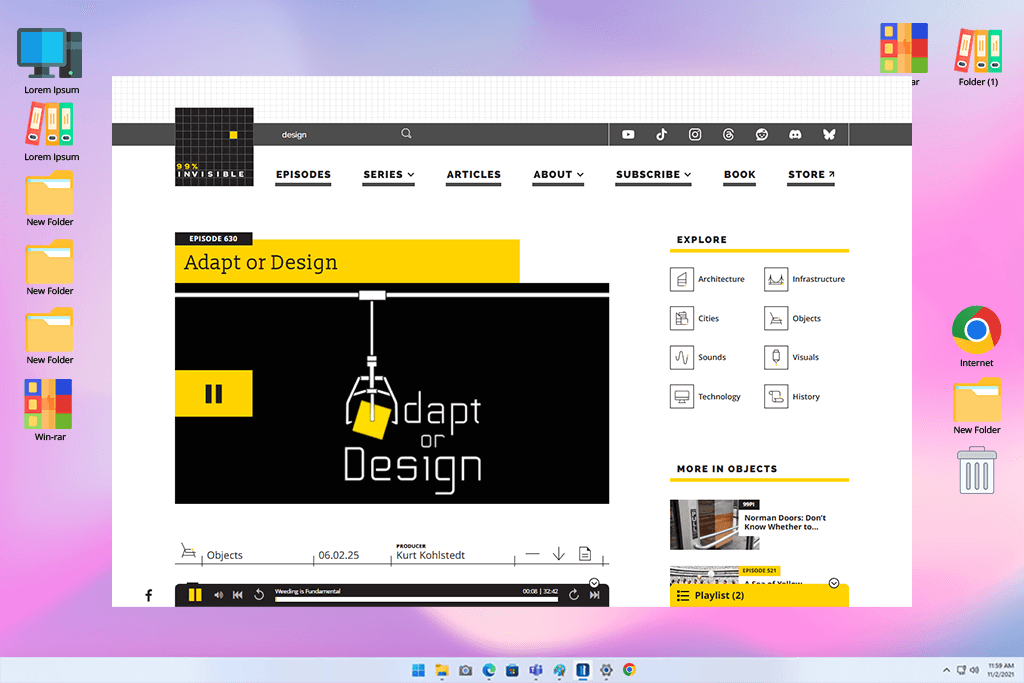Click the Adapt or Design title

[x=261, y=262]
